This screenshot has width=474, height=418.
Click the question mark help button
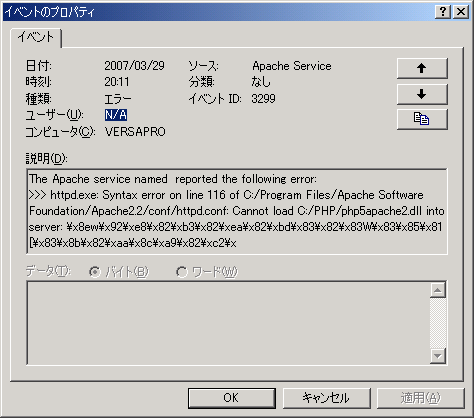point(443,12)
